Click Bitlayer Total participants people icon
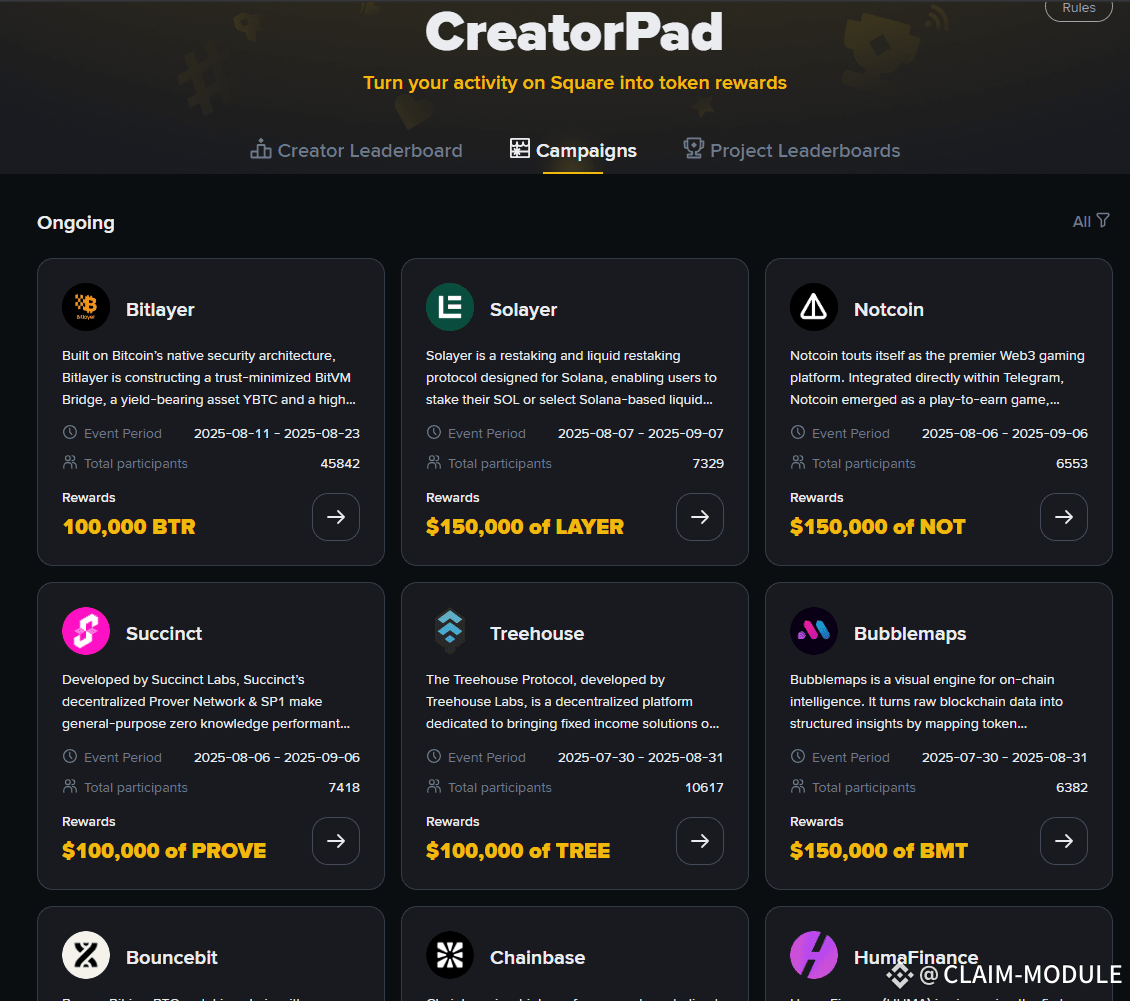Image resolution: width=1130 pixels, height=1001 pixels. click(70, 462)
